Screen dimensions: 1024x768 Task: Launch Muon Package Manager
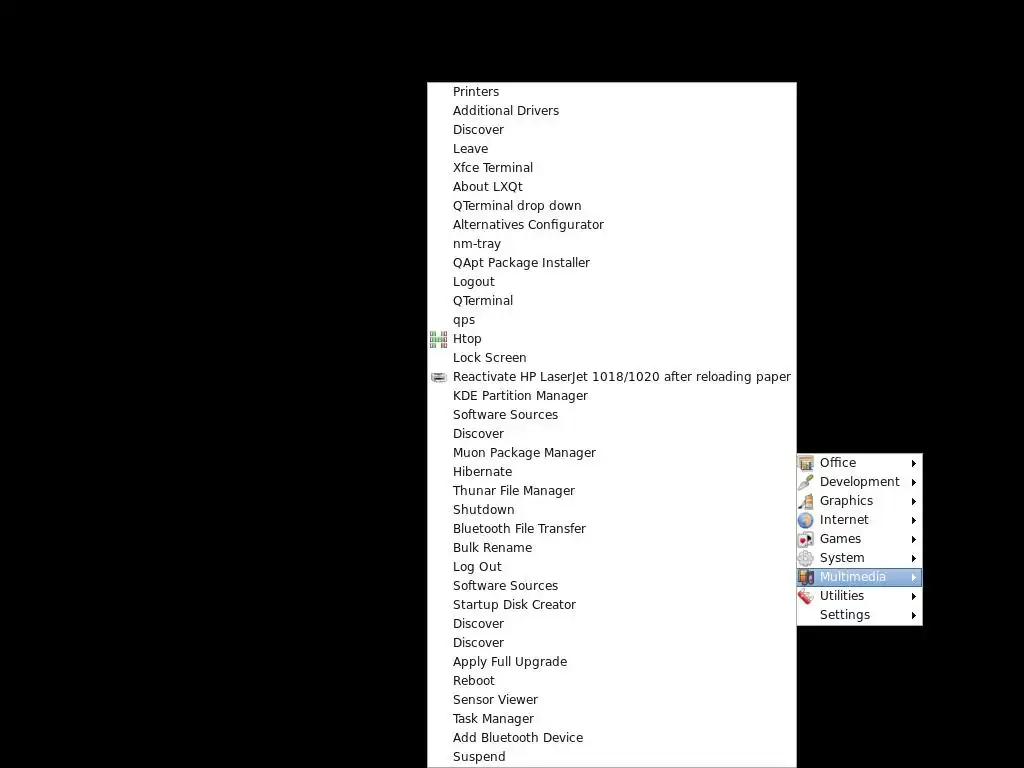coord(612,453)
